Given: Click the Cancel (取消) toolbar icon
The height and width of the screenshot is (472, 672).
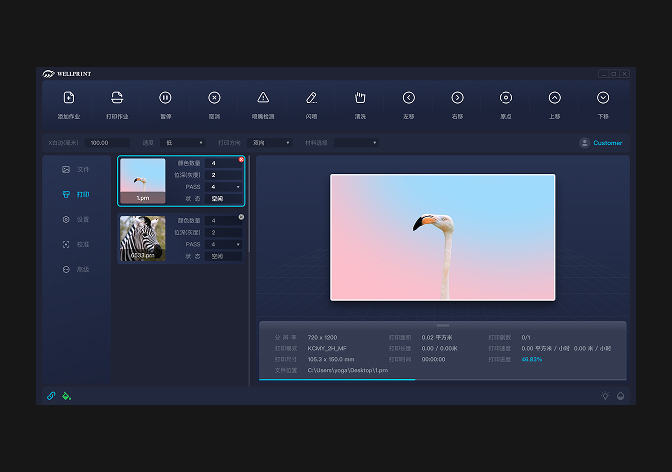Looking at the screenshot, I should pyautogui.click(x=214, y=98).
